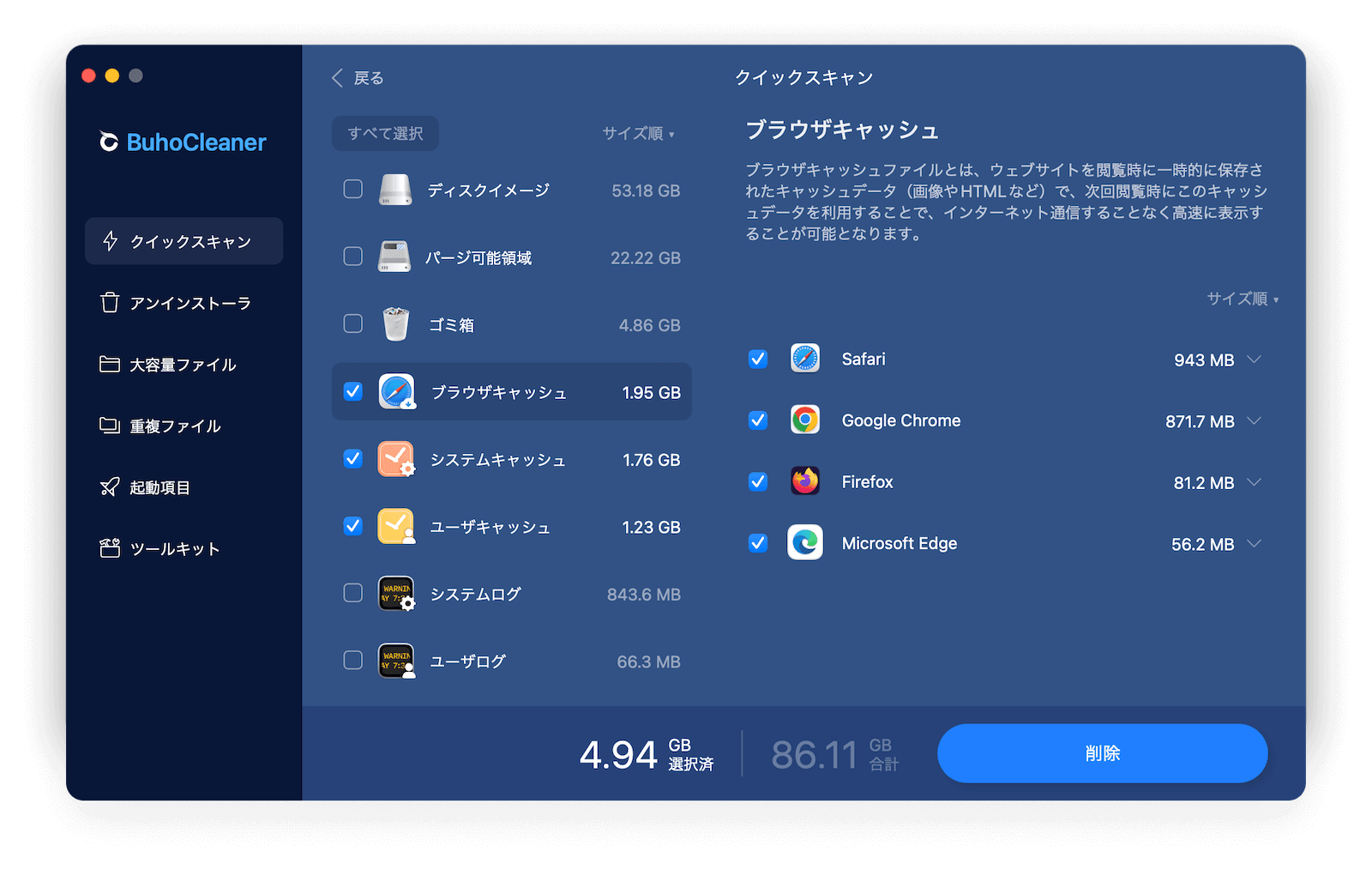Click the trash can アンインストーラ icon
The image size is (1372, 888).
(110, 303)
